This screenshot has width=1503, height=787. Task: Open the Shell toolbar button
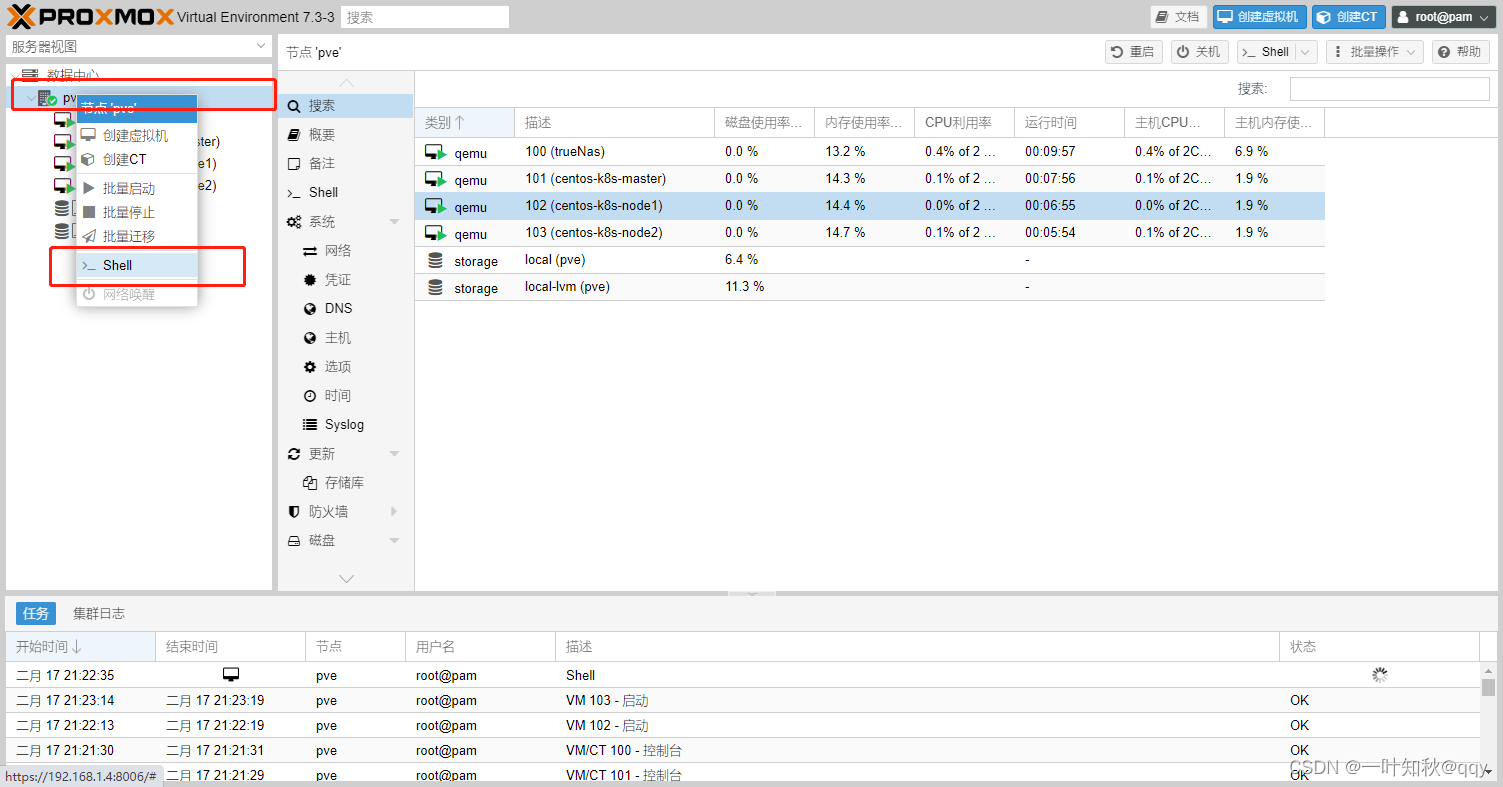[1266, 52]
